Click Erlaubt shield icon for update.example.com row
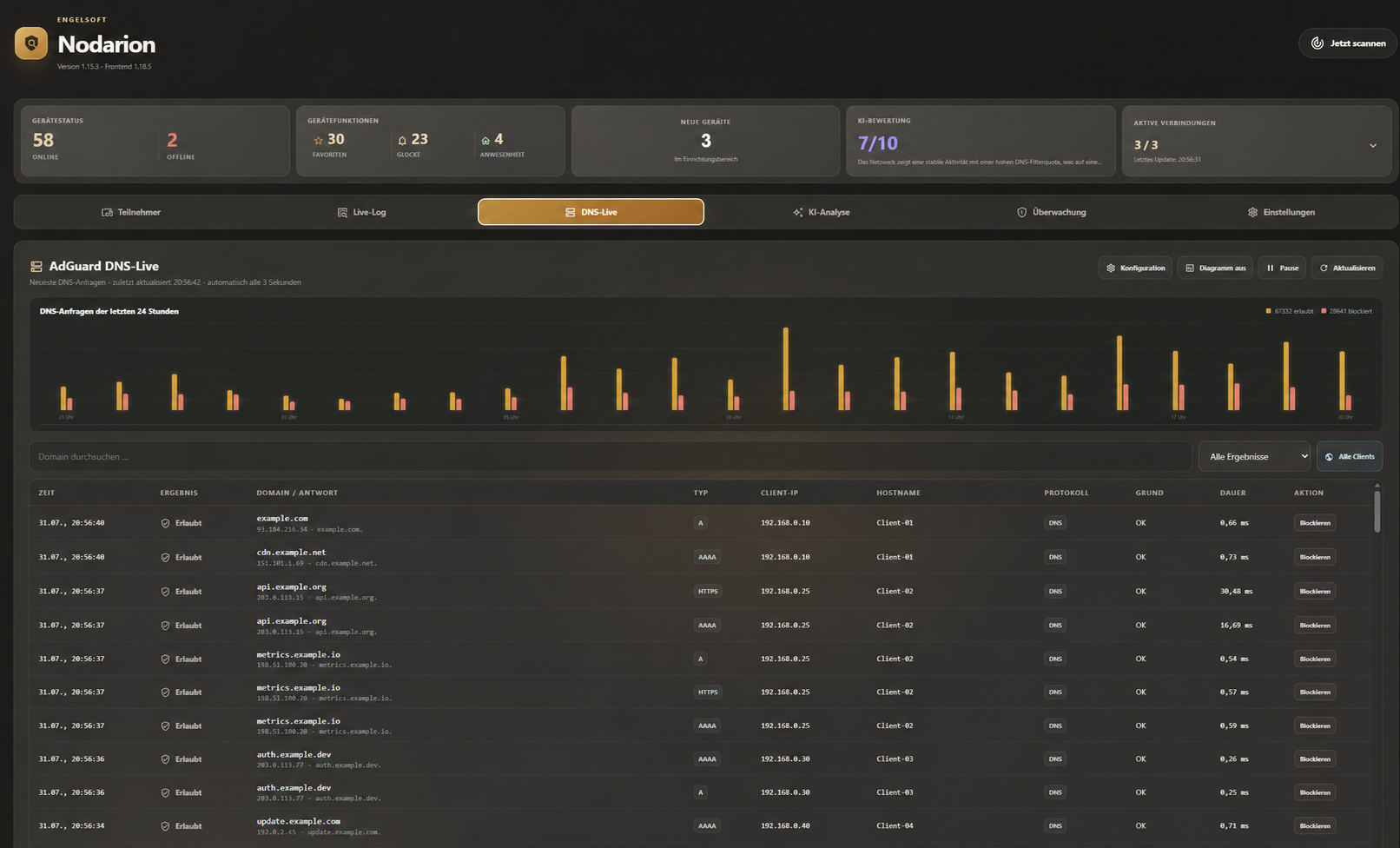Image resolution: width=1400 pixels, height=848 pixels. click(x=165, y=826)
